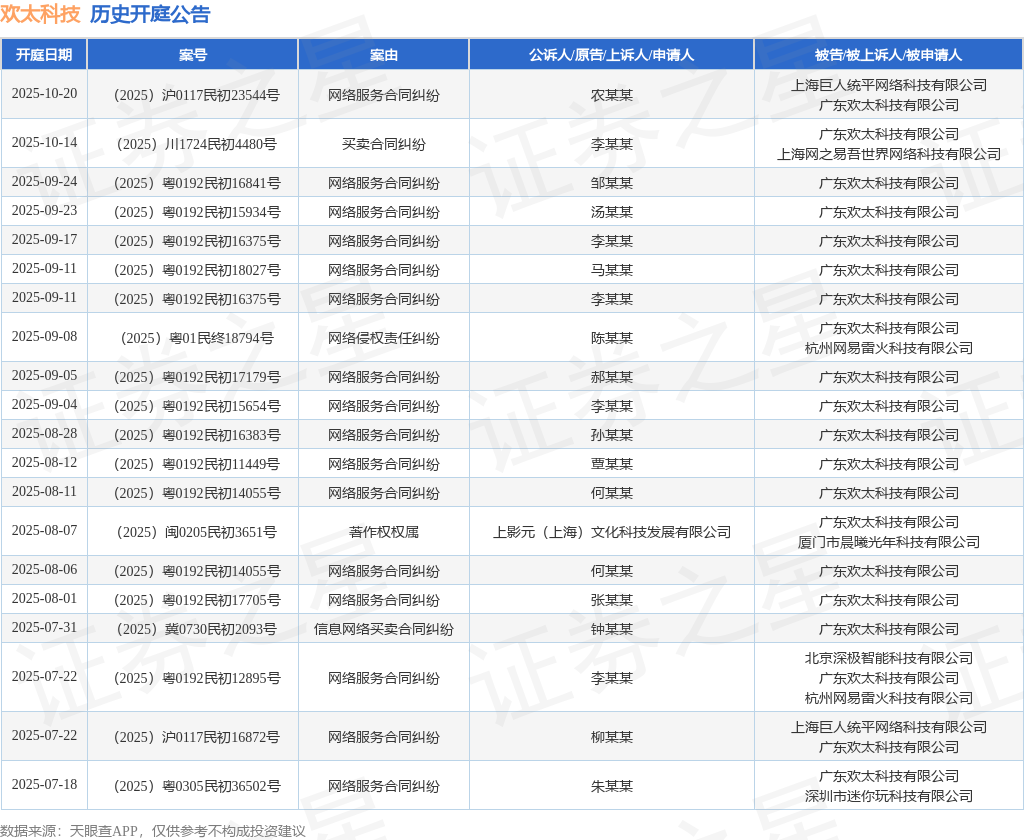Image resolution: width=1024 pixels, height=840 pixels.
Task: Click the date 2025-08-01
Action: tap(44, 598)
